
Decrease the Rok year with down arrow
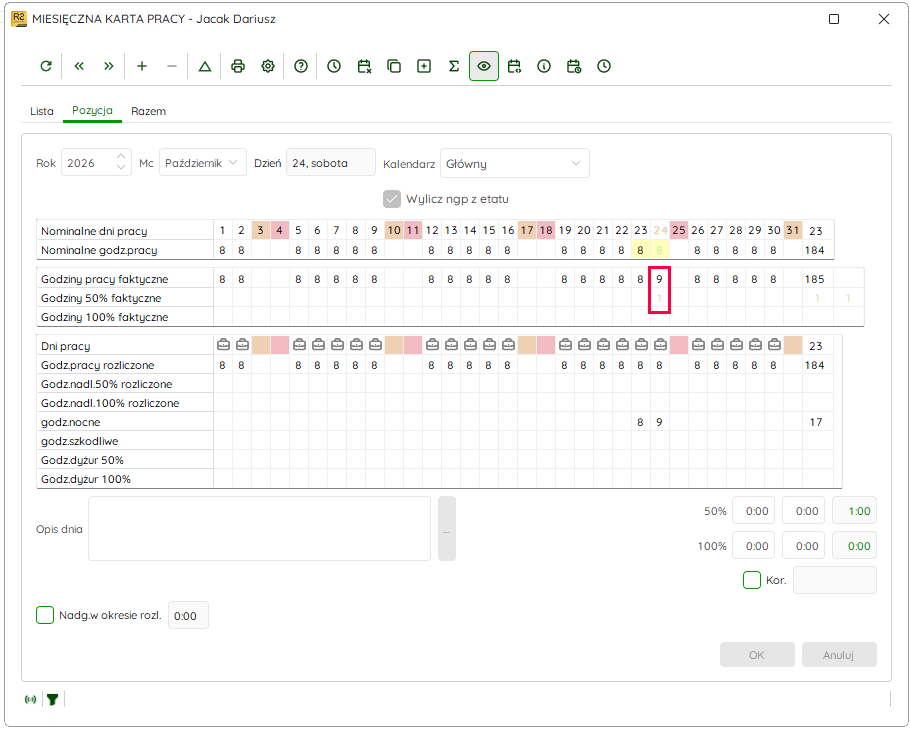tap(121, 168)
